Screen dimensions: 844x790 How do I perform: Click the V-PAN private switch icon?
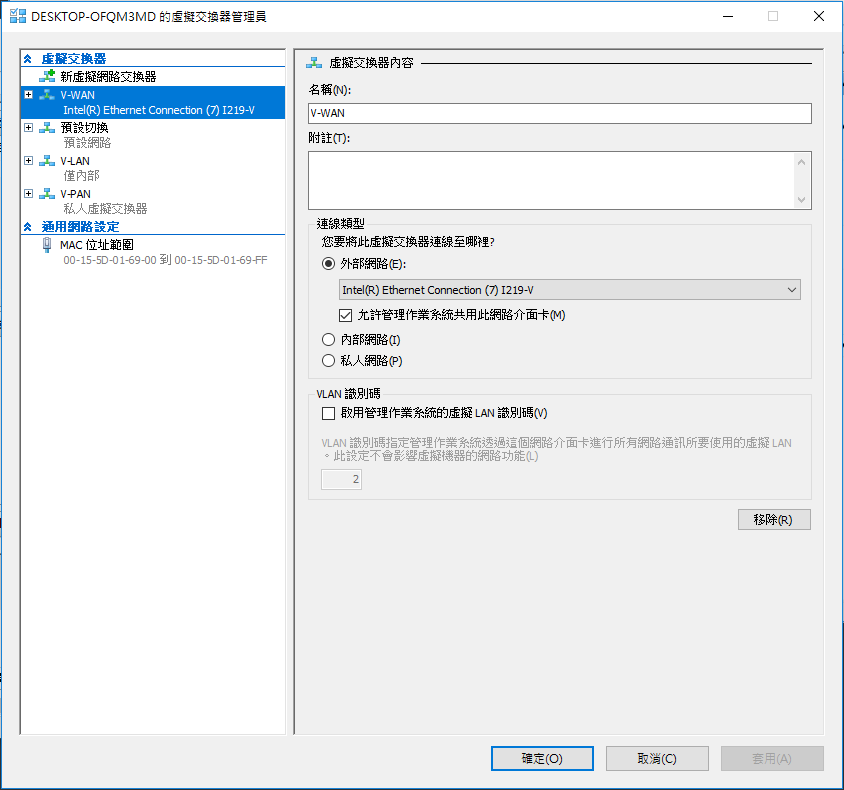coord(48,193)
